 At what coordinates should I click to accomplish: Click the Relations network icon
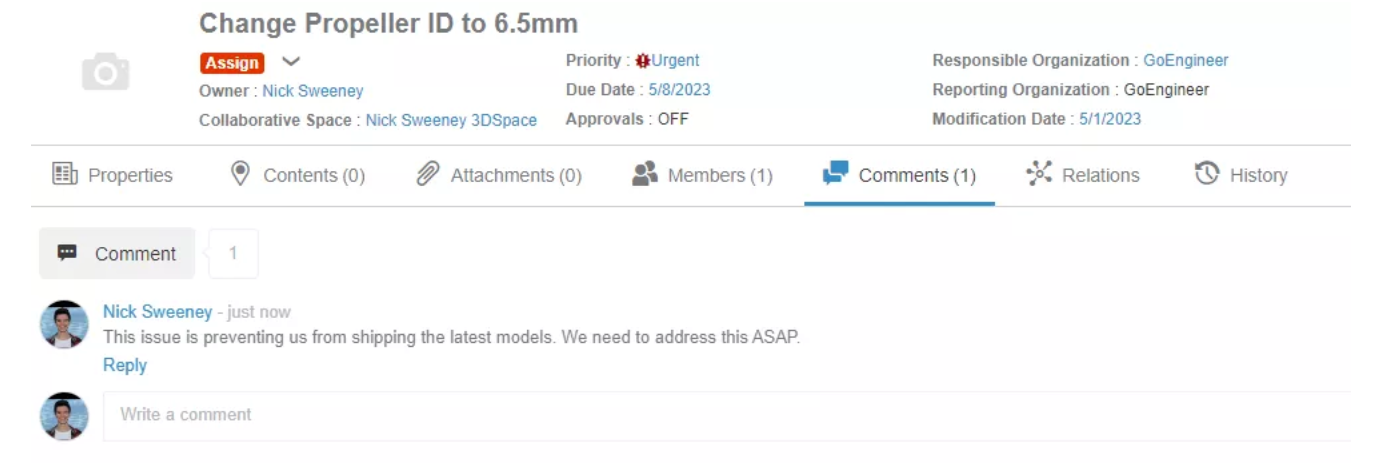point(1039,174)
